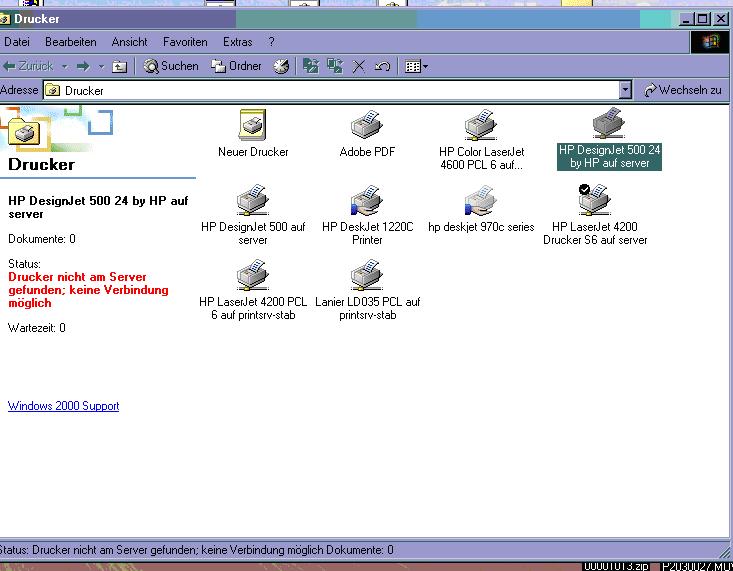Open the Ansicht menu
The width and height of the screenshot is (733, 571).
point(129,42)
